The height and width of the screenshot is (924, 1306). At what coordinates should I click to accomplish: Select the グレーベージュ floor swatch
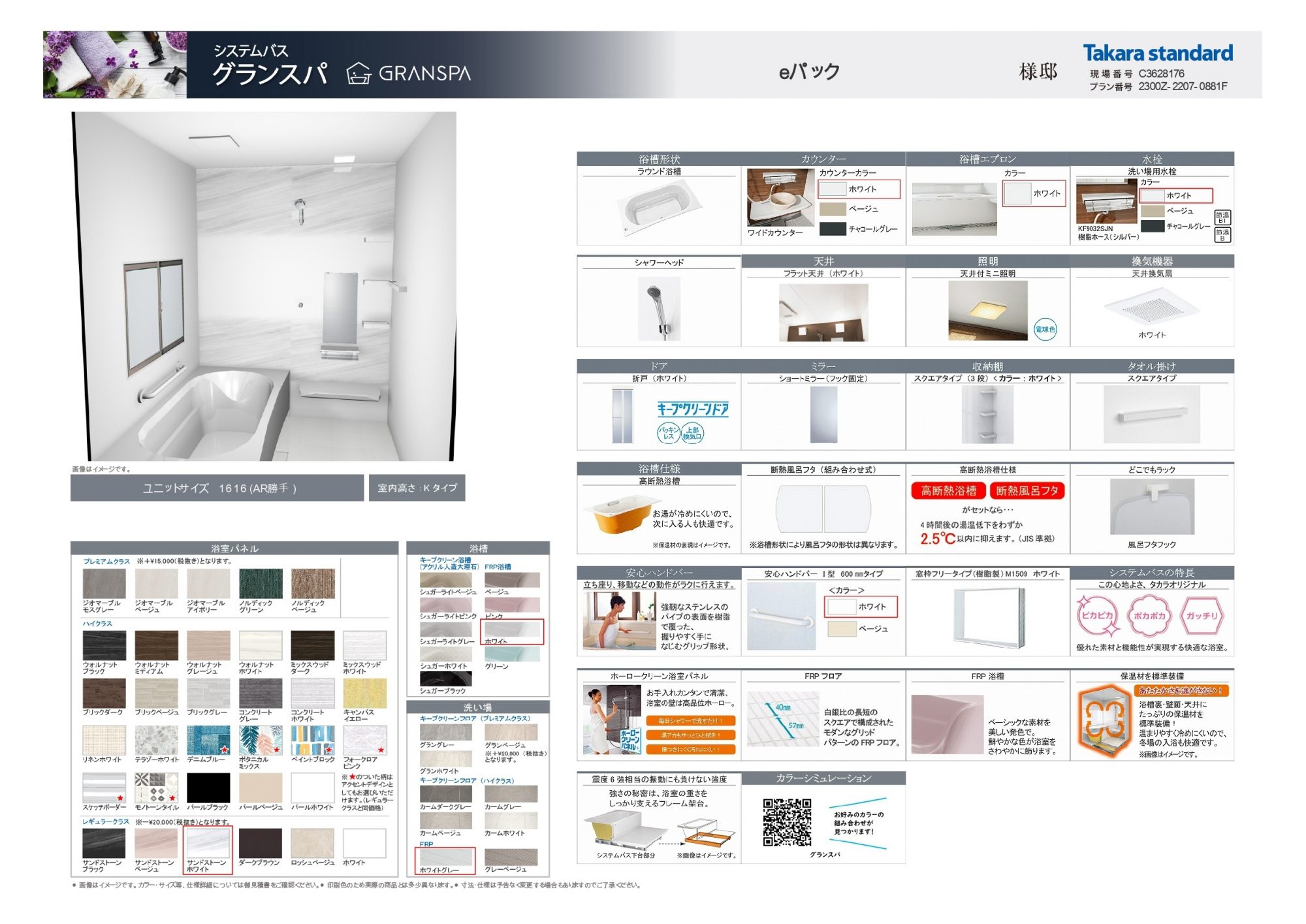(x=511, y=857)
